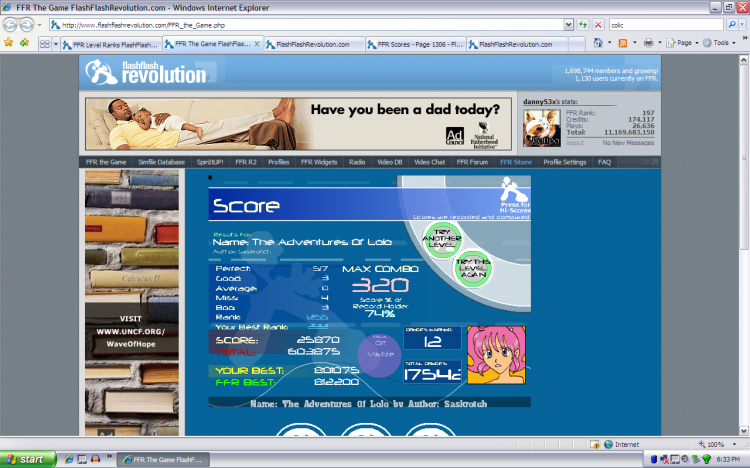Open FFR Store link
The width and height of the screenshot is (750, 468).
(516, 162)
